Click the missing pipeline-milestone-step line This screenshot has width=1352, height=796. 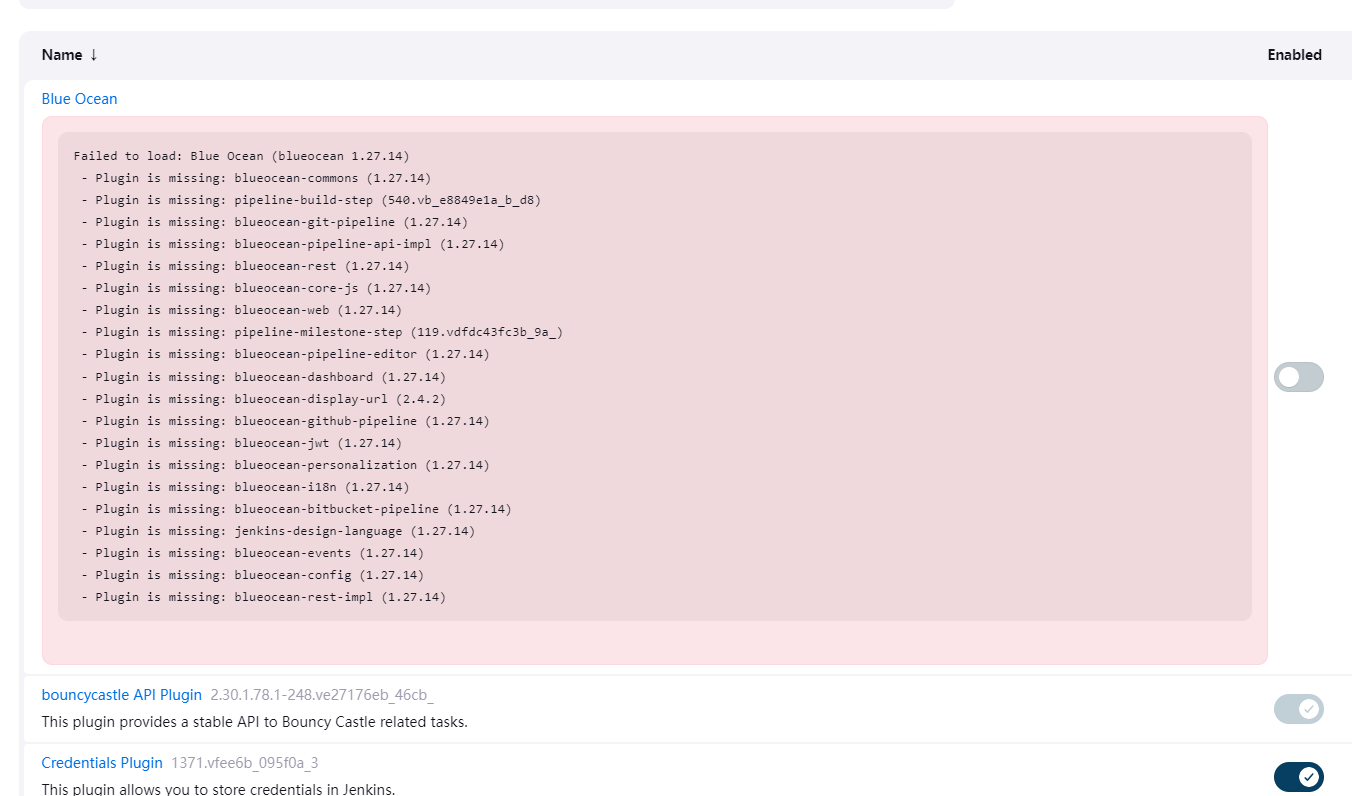[x=322, y=332]
